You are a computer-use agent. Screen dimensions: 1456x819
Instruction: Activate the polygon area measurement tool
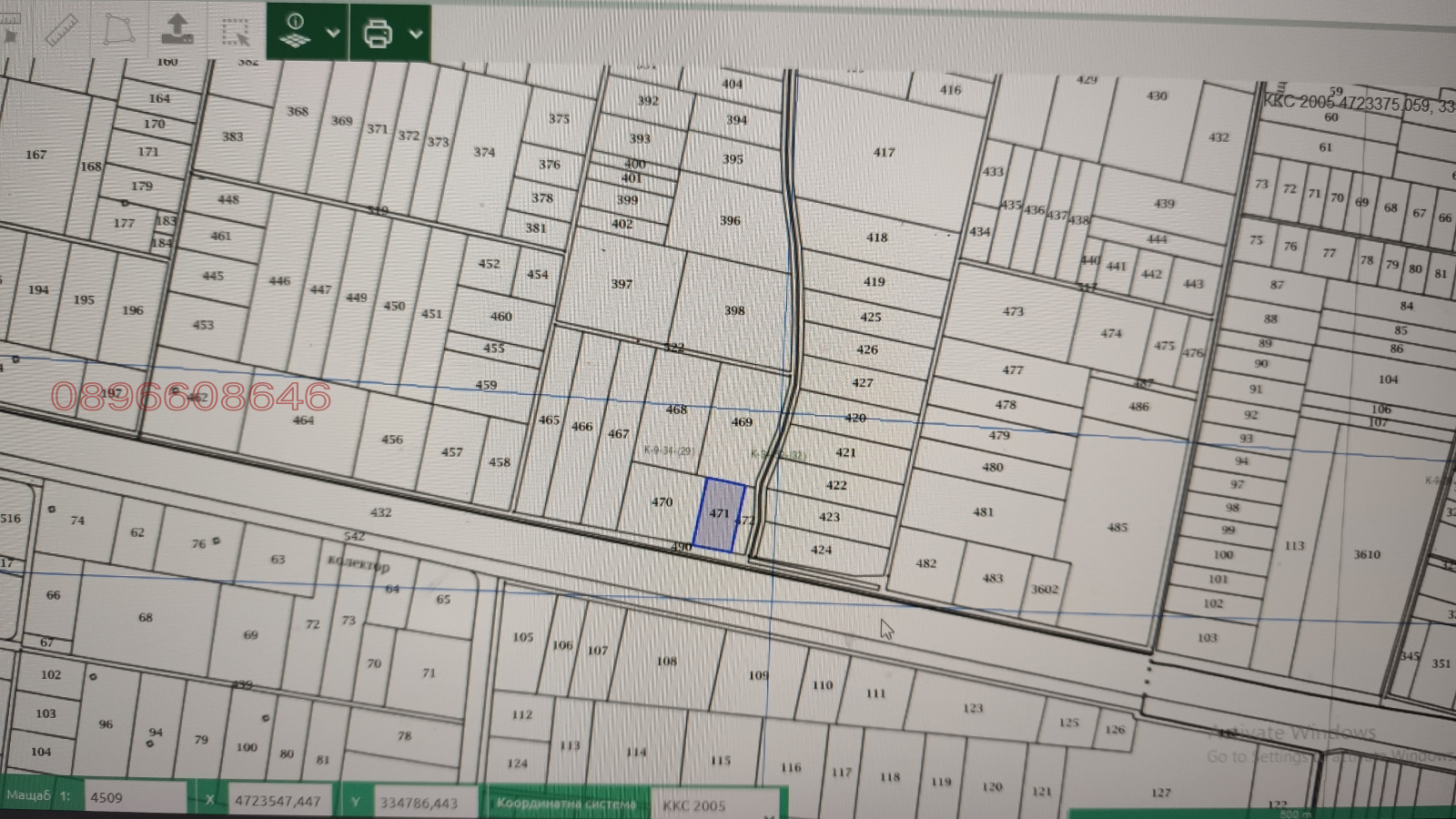coord(119,31)
